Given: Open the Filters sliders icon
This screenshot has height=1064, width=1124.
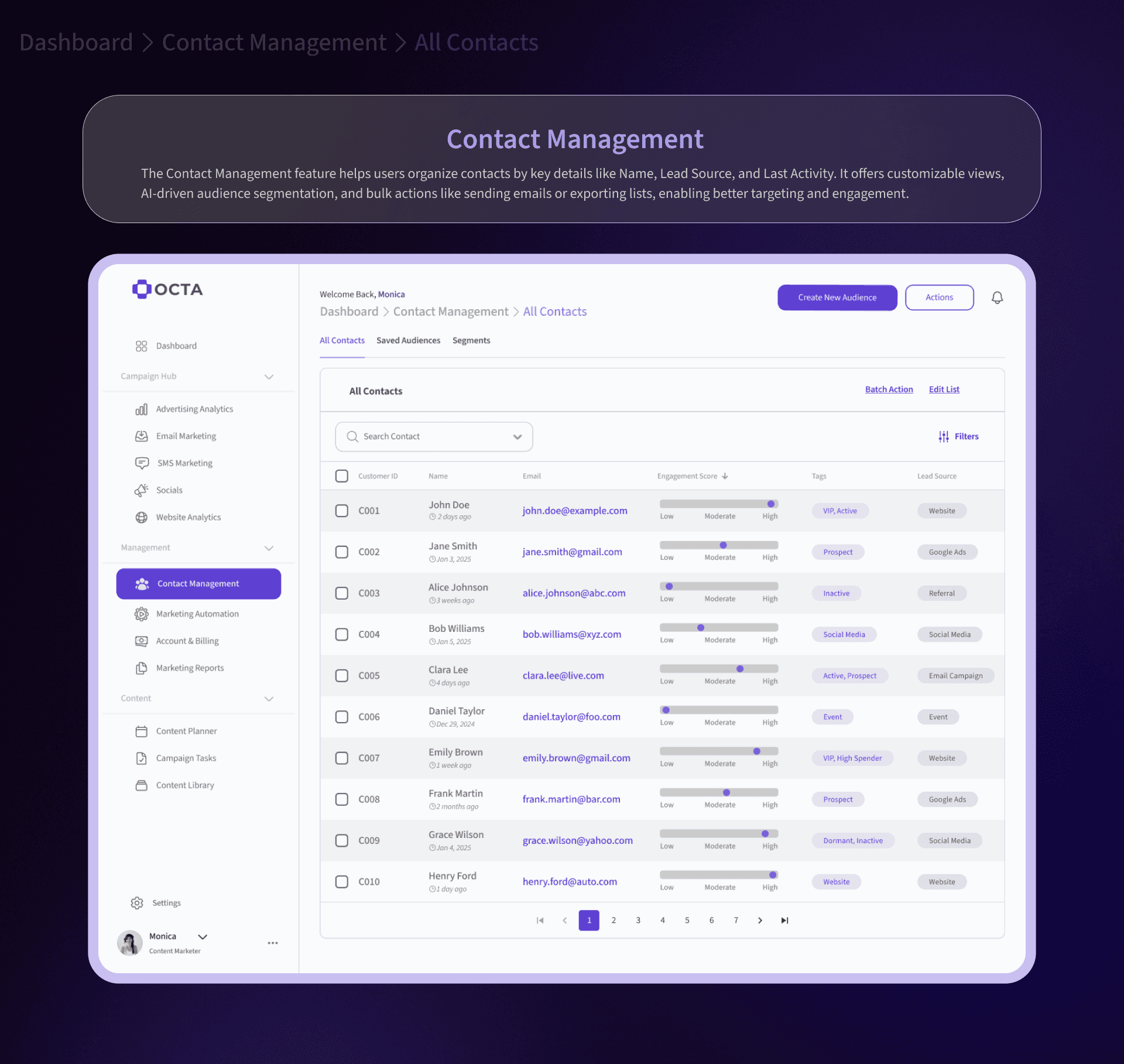Looking at the screenshot, I should pos(943,436).
